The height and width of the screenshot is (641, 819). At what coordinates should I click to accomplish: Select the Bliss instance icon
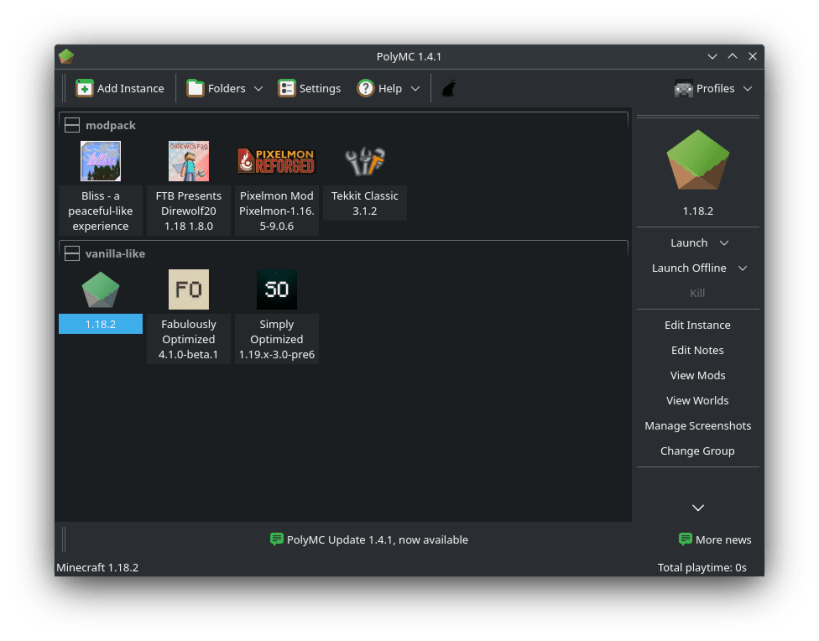click(100, 161)
